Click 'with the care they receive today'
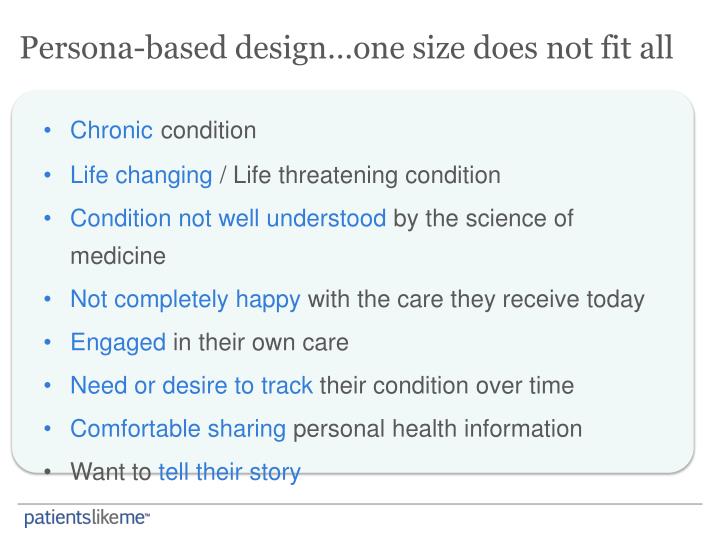 click(476, 300)
